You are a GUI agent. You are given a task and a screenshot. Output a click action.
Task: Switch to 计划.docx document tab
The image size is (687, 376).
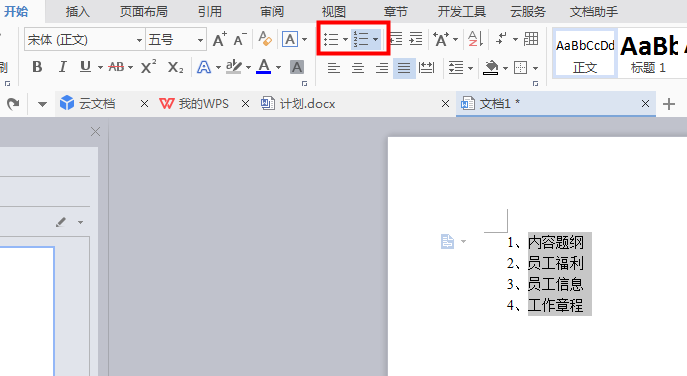tap(307, 104)
